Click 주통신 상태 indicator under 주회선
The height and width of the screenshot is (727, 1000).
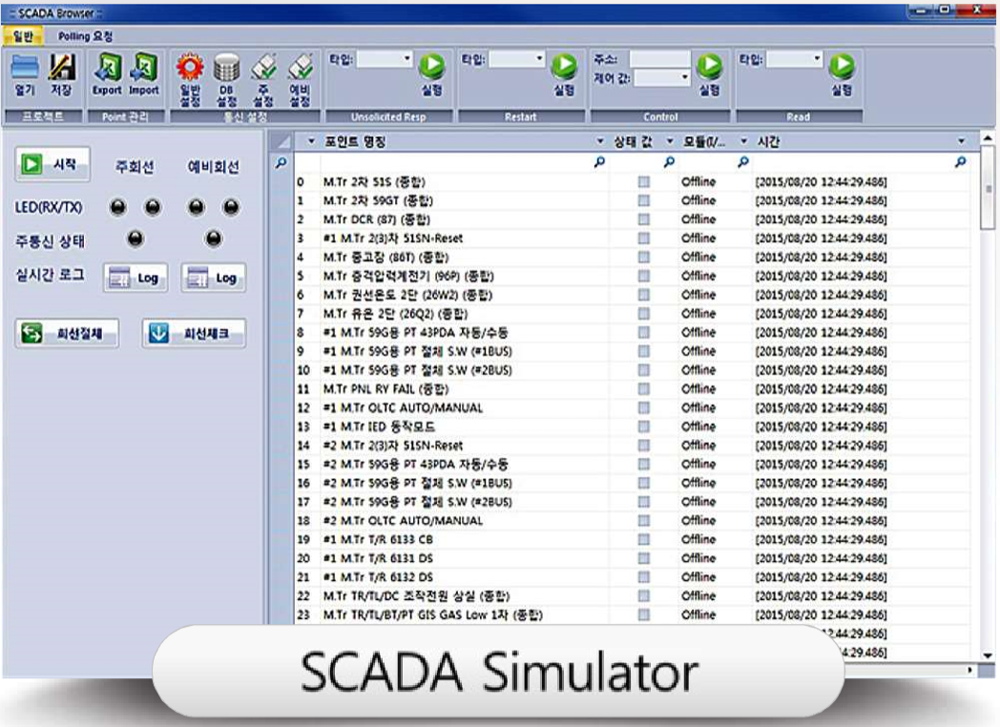click(135, 239)
